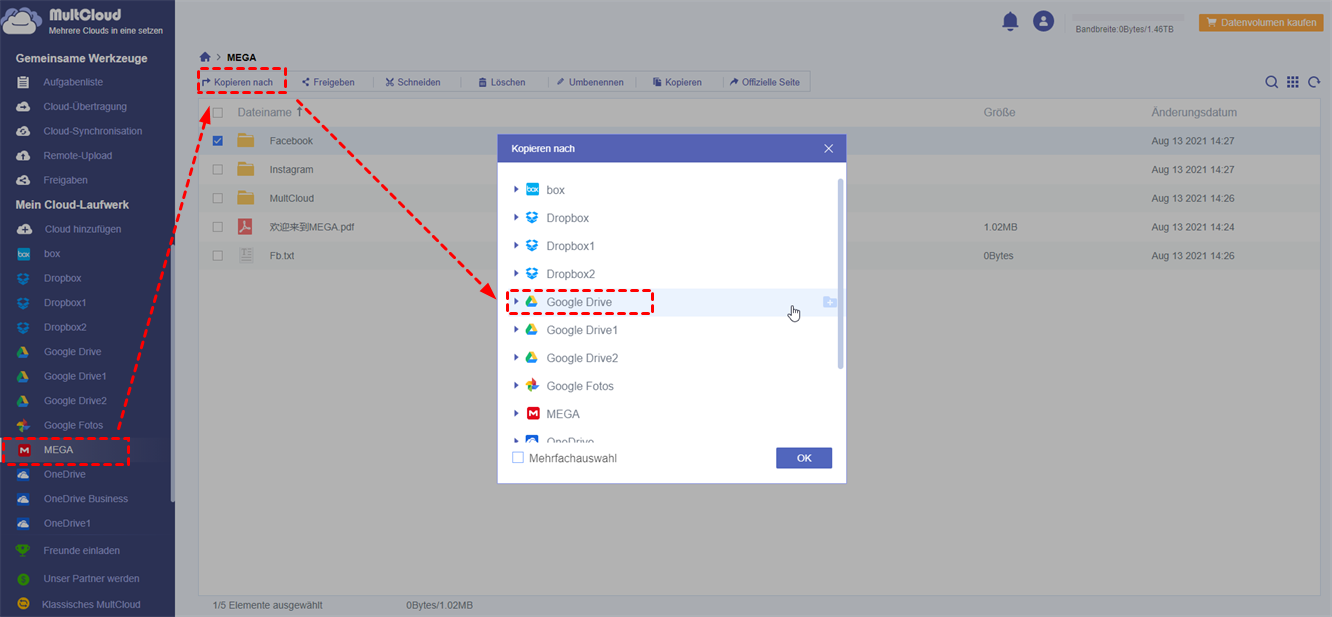1332x617 pixels.
Task: Sort by Dateiname column header
Action: 264,113
